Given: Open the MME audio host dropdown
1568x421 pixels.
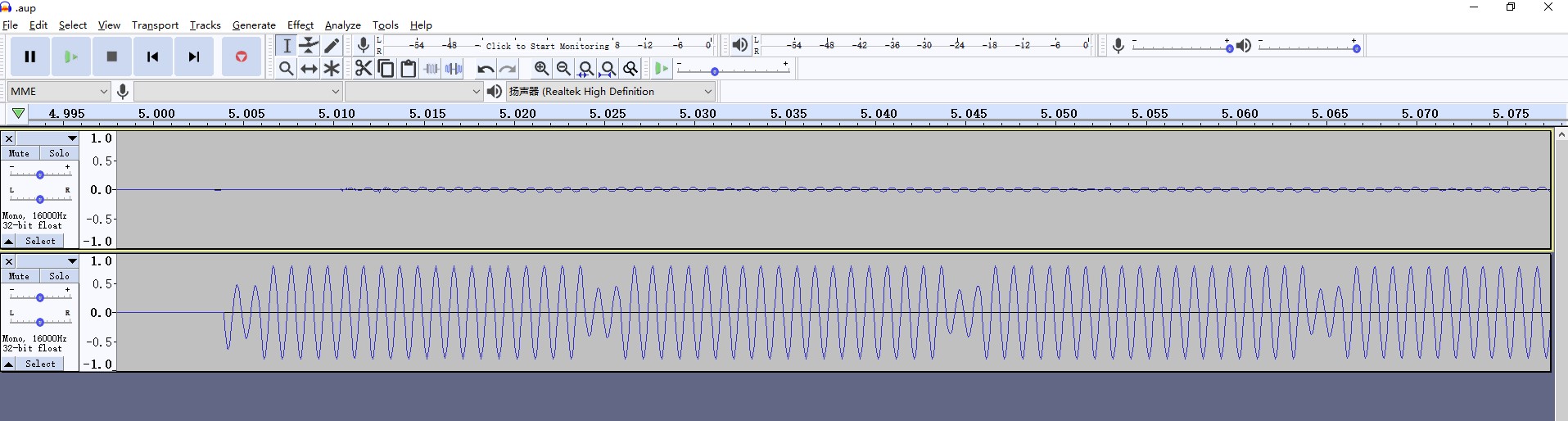Looking at the screenshot, I should (59, 92).
